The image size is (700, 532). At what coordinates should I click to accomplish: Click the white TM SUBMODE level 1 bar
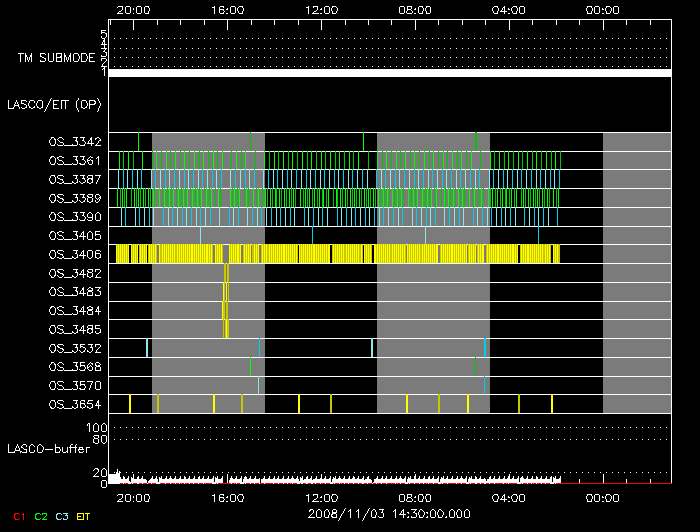point(390,73)
